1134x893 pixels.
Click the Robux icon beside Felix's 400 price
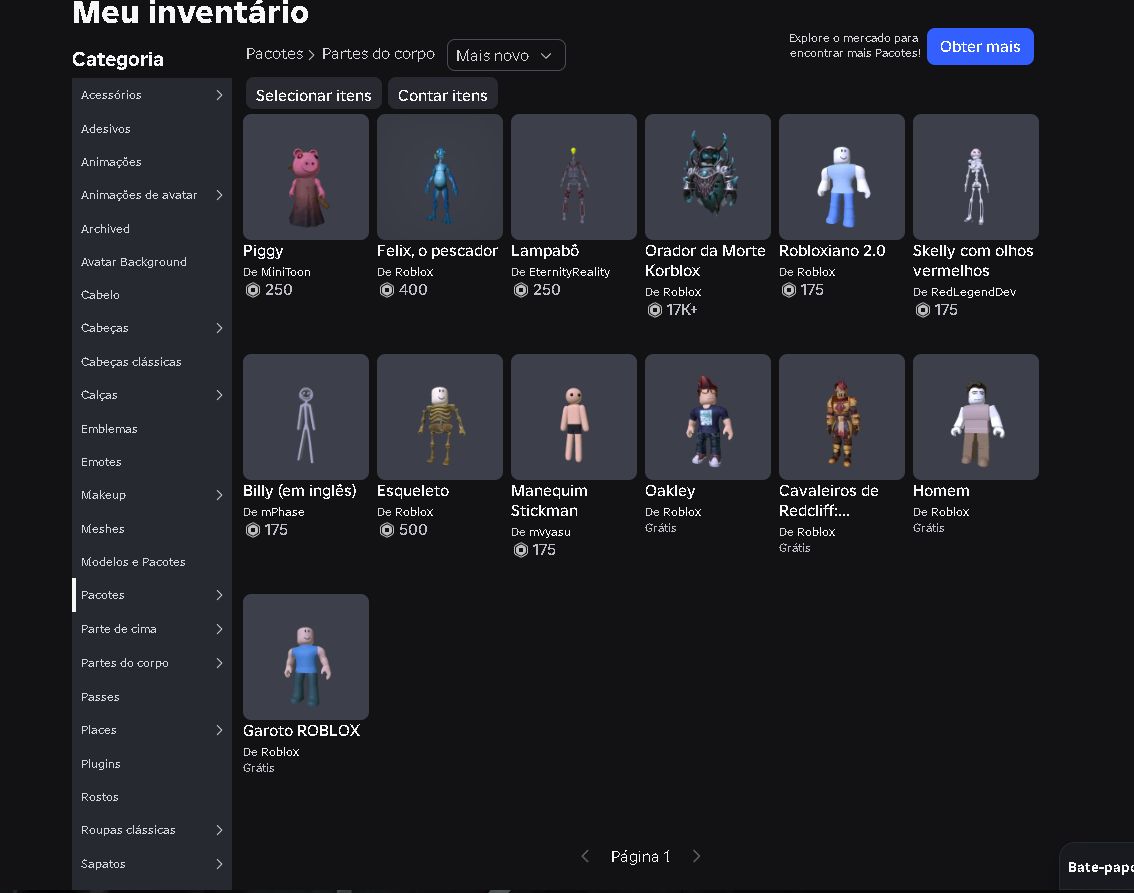coord(387,290)
